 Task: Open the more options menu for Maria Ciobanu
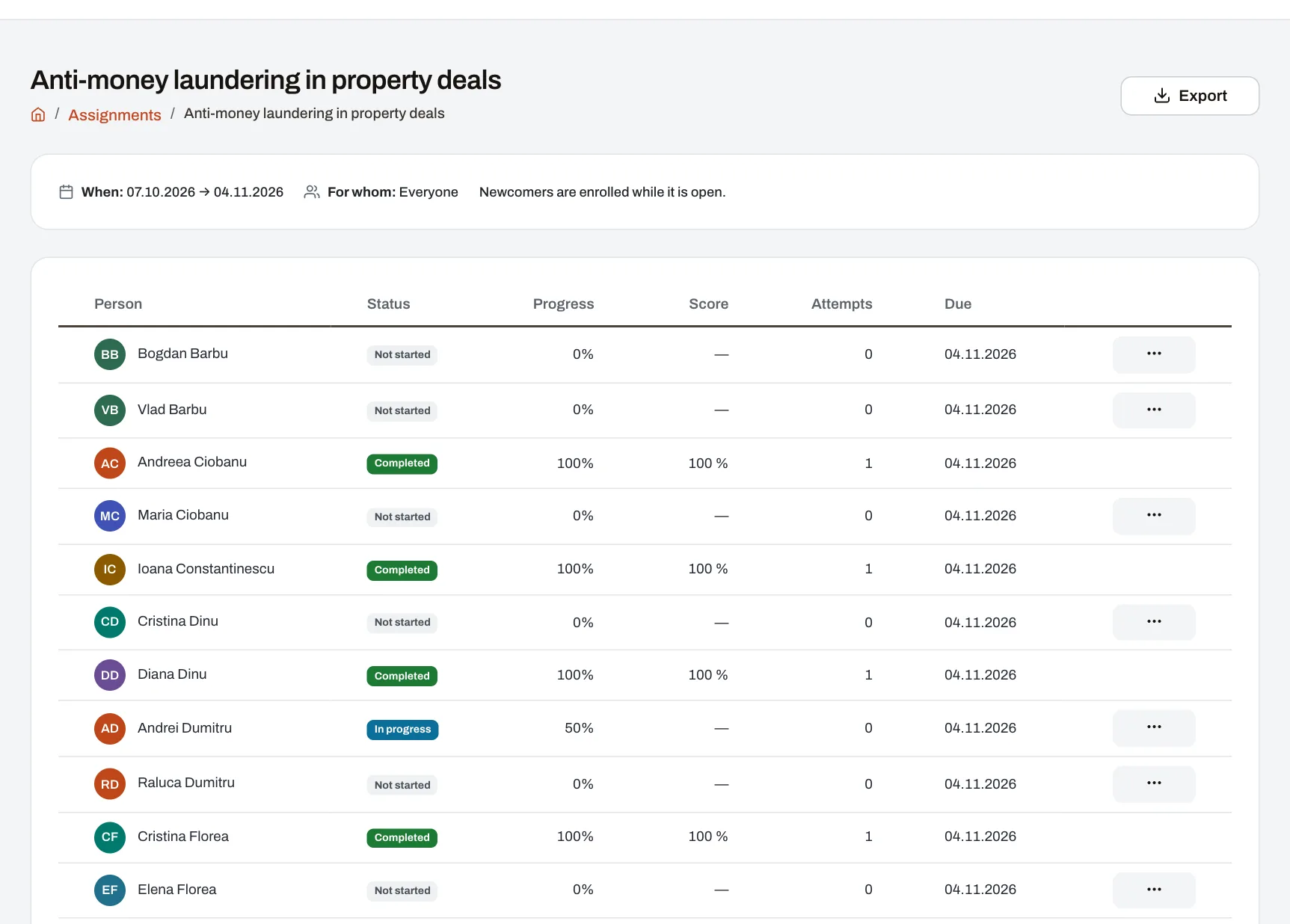pos(1154,516)
